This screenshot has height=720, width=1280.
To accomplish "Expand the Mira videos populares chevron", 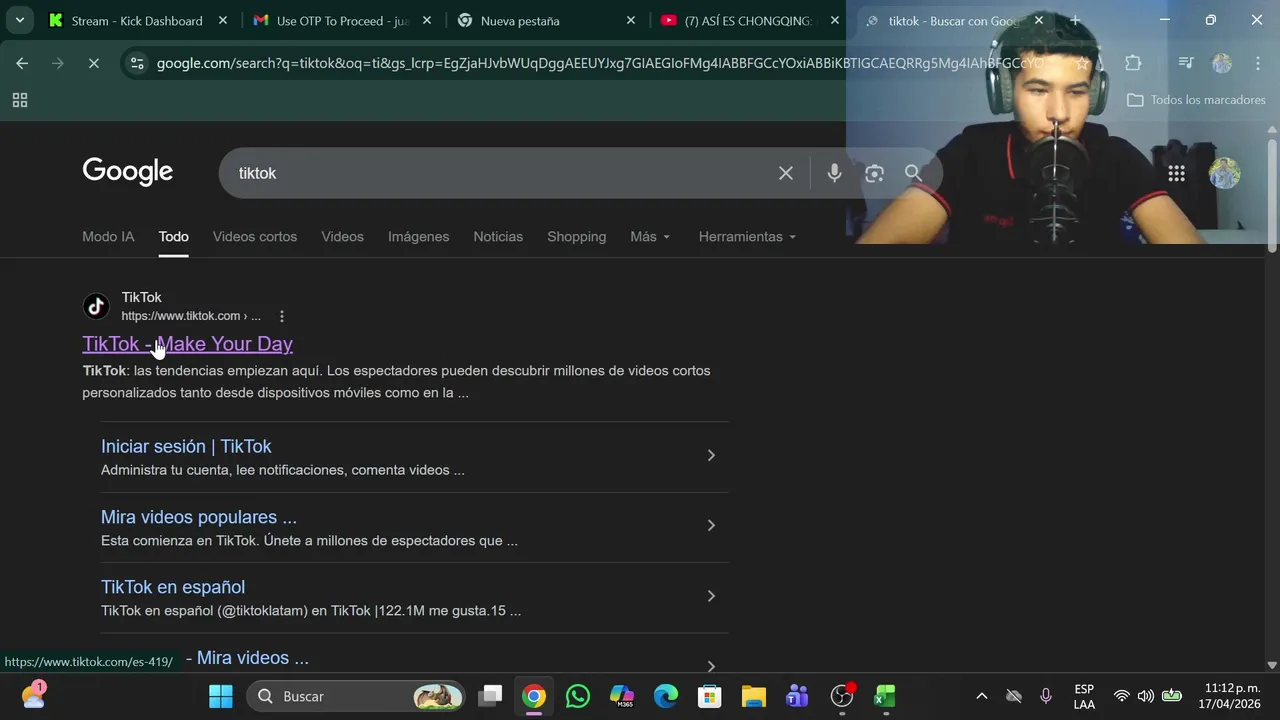I will pos(711,526).
